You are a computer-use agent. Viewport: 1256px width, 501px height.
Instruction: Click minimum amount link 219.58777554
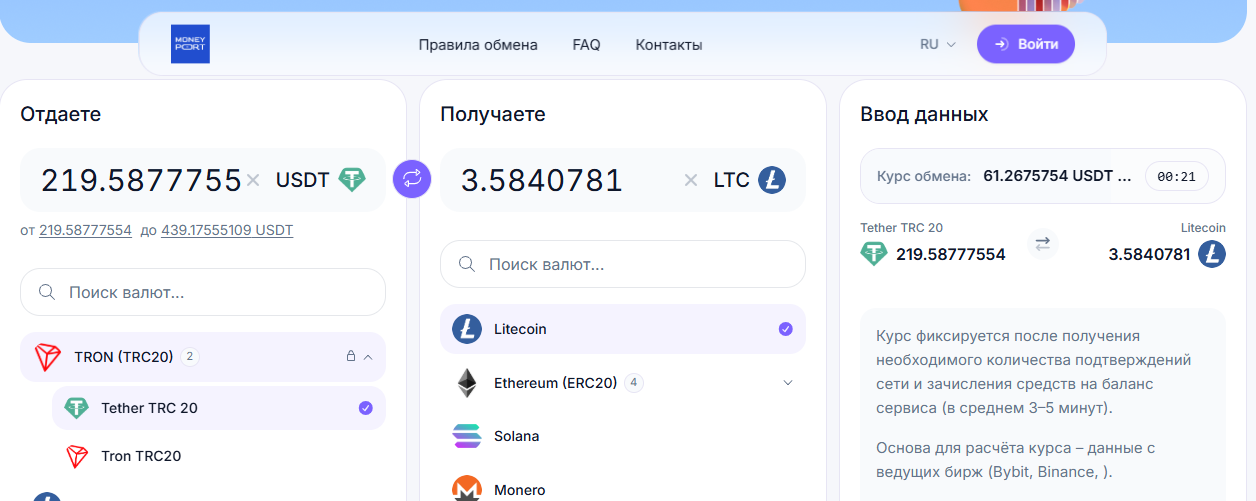(85, 230)
